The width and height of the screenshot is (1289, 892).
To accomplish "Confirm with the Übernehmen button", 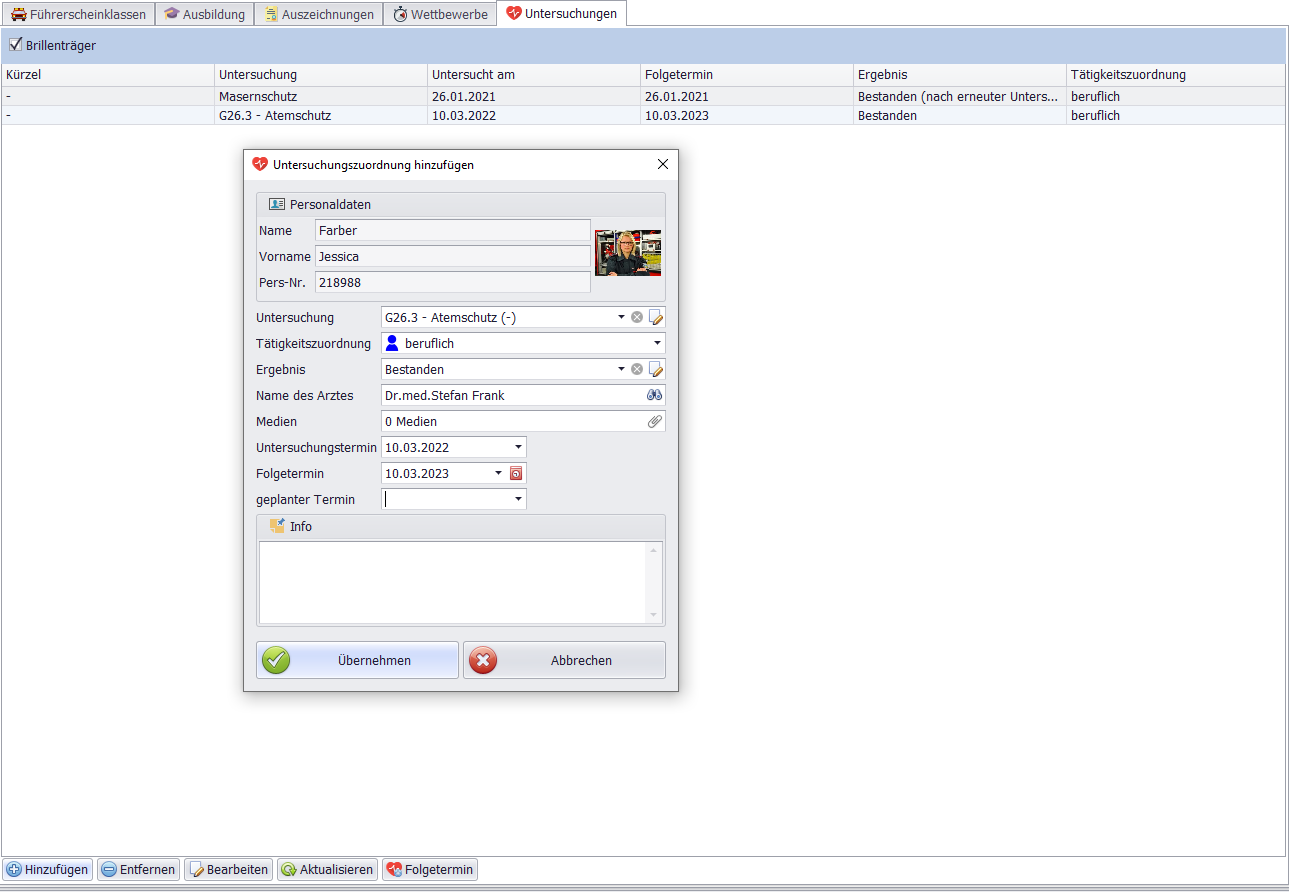I will (357, 660).
